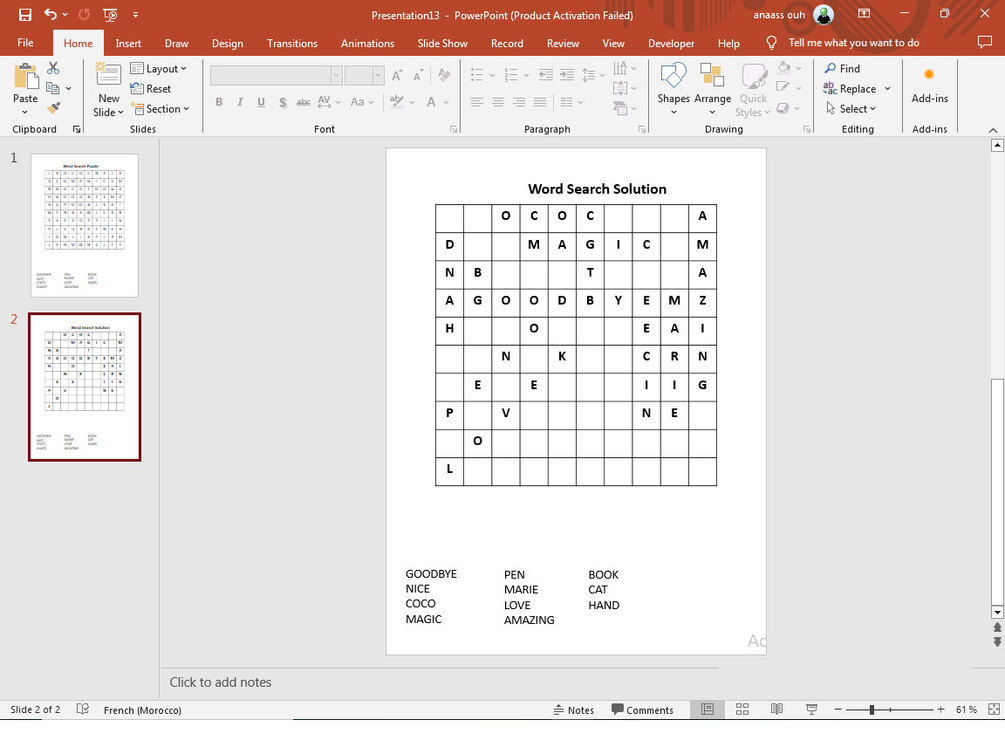Click the Tell me lightbulb icon
The width and height of the screenshot is (1005, 754).
772,43
